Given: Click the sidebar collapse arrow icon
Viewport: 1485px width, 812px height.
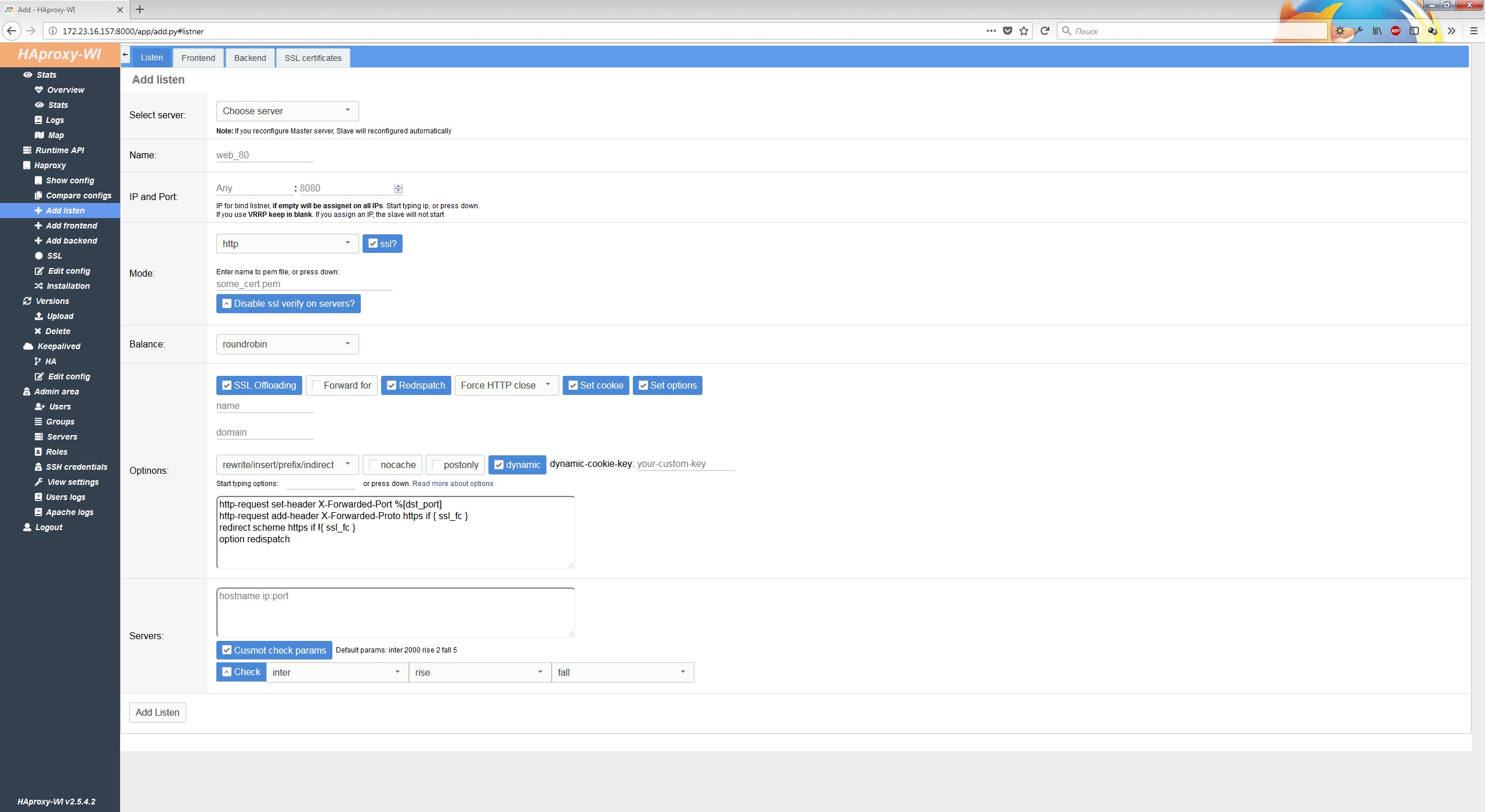Looking at the screenshot, I should click(125, 55).
